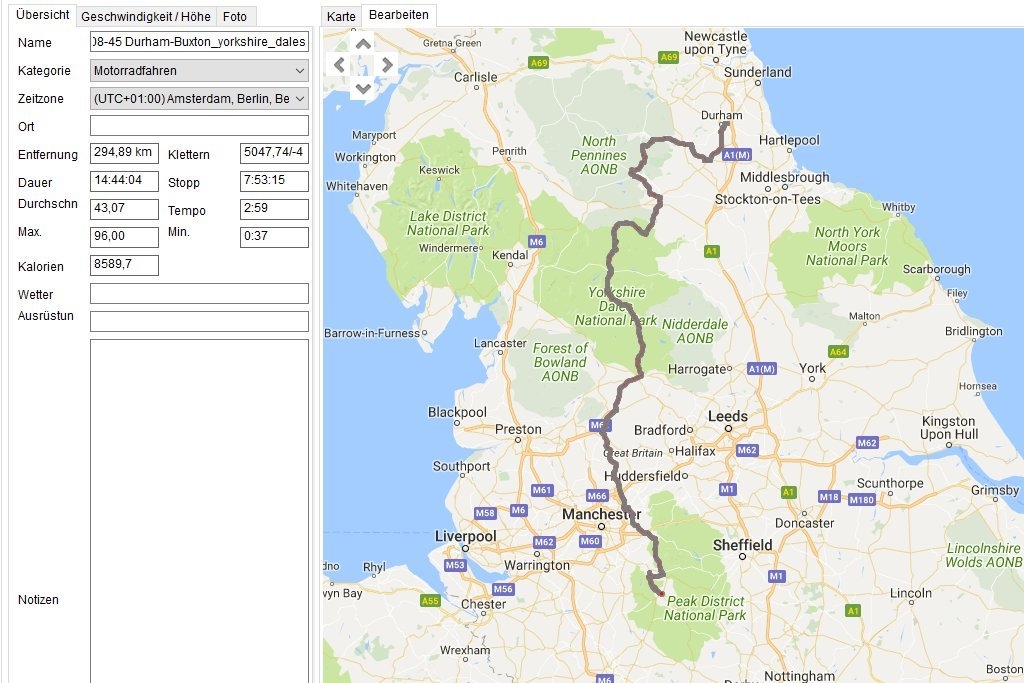Click the Kalorien value field
This screenshot has height=683, width=1024.
point(124,265)
